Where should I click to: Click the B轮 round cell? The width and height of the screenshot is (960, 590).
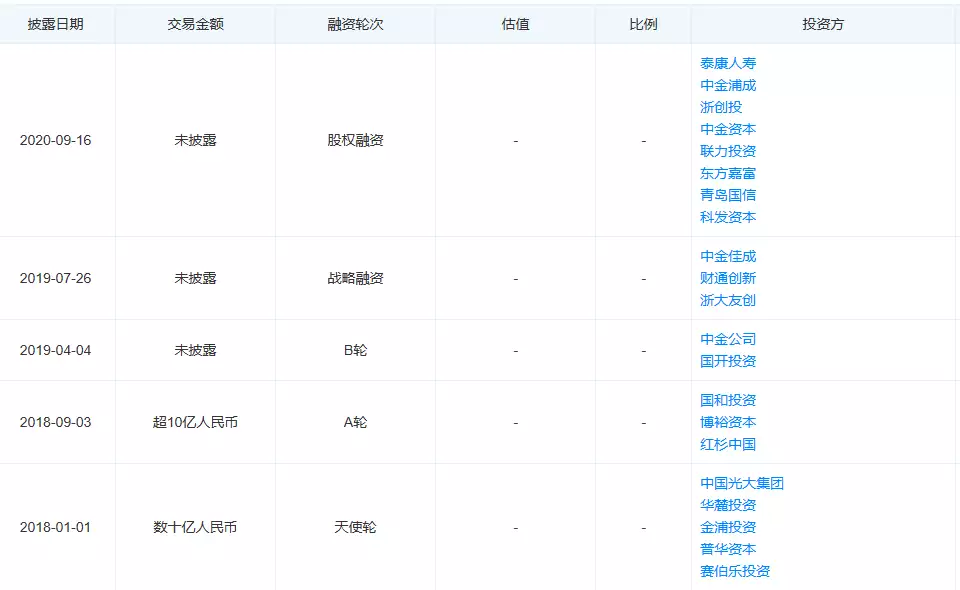pyautogui.click(x=355, y=350)
